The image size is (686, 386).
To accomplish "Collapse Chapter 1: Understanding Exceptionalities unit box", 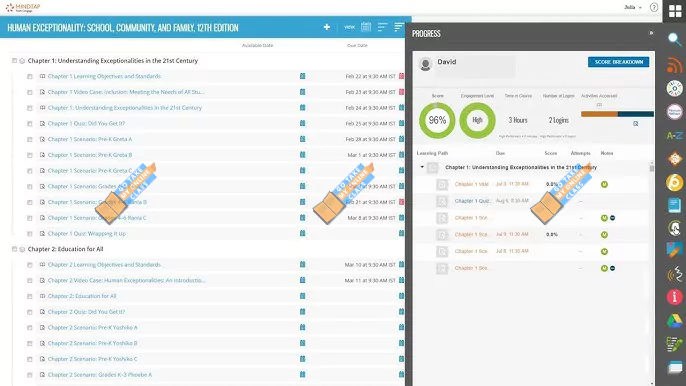I will tap(14, 61).
